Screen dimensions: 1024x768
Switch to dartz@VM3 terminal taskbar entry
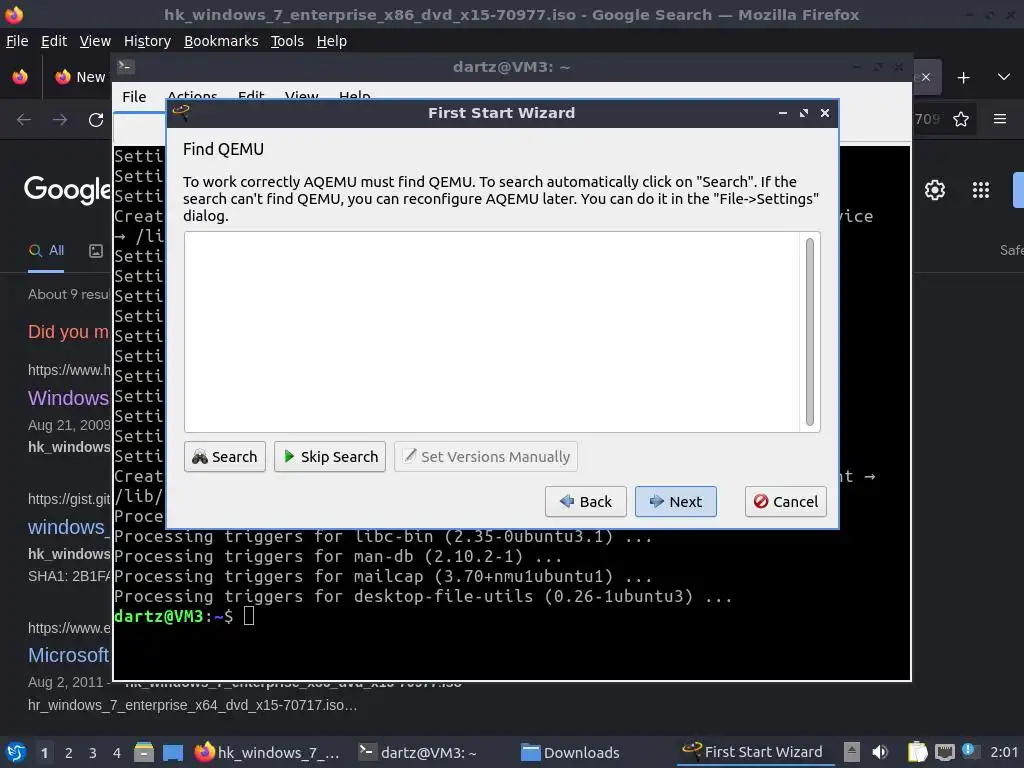tap(419, 752)
